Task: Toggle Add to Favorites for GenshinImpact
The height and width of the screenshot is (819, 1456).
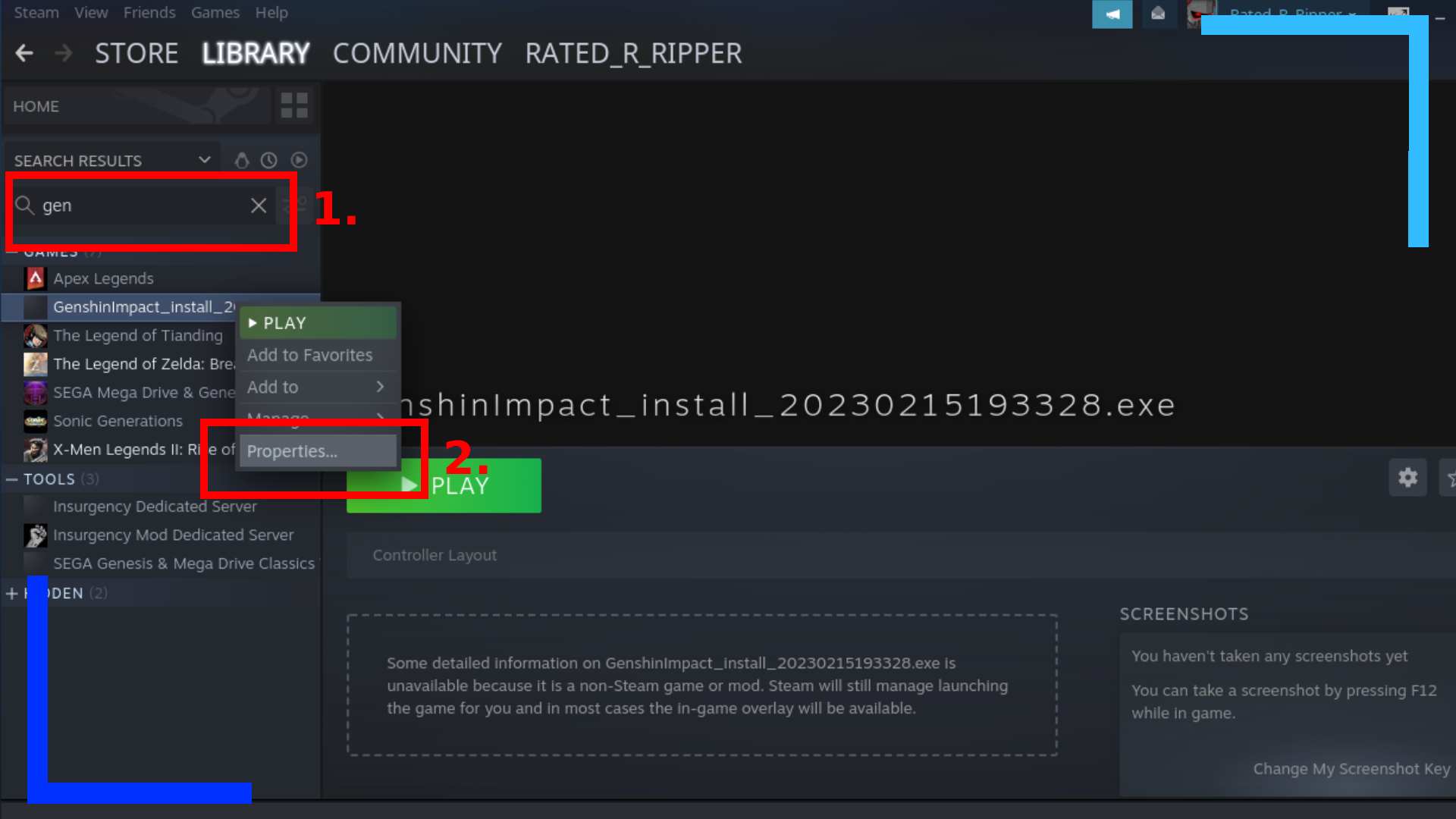Action: coord(310,355)
